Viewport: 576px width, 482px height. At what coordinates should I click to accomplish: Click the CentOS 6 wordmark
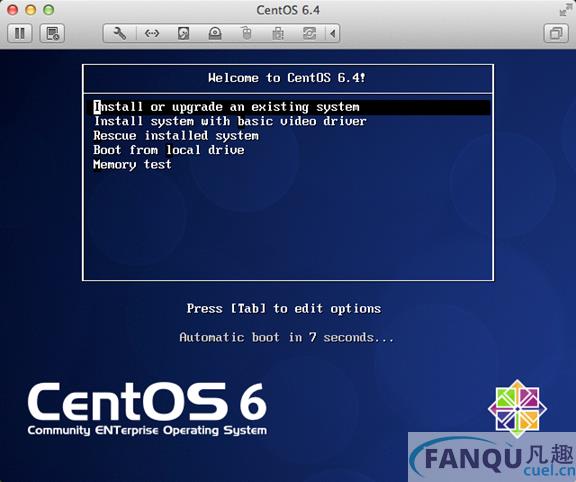point(147,402)
